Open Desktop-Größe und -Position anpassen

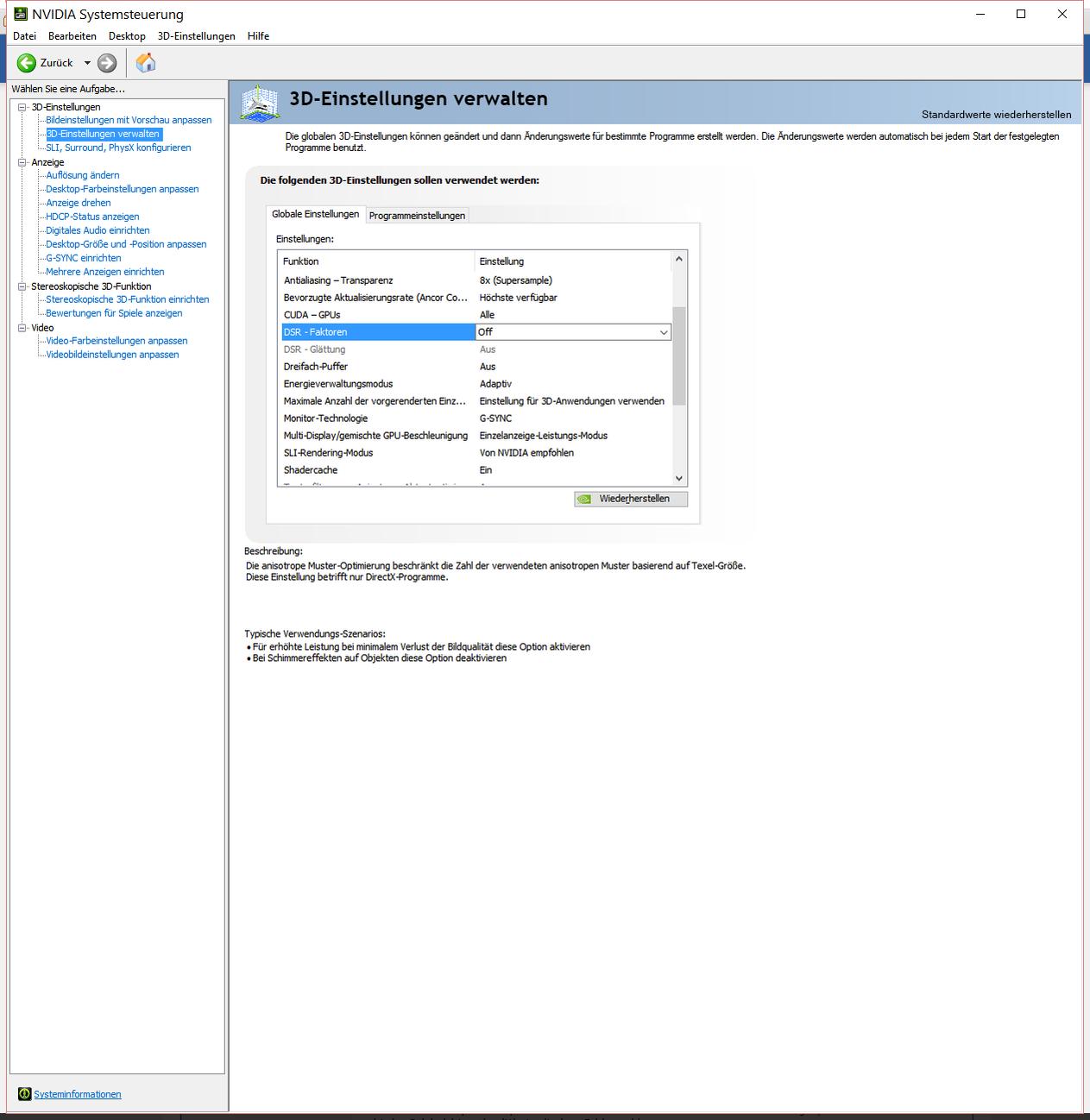pos(126,244)
